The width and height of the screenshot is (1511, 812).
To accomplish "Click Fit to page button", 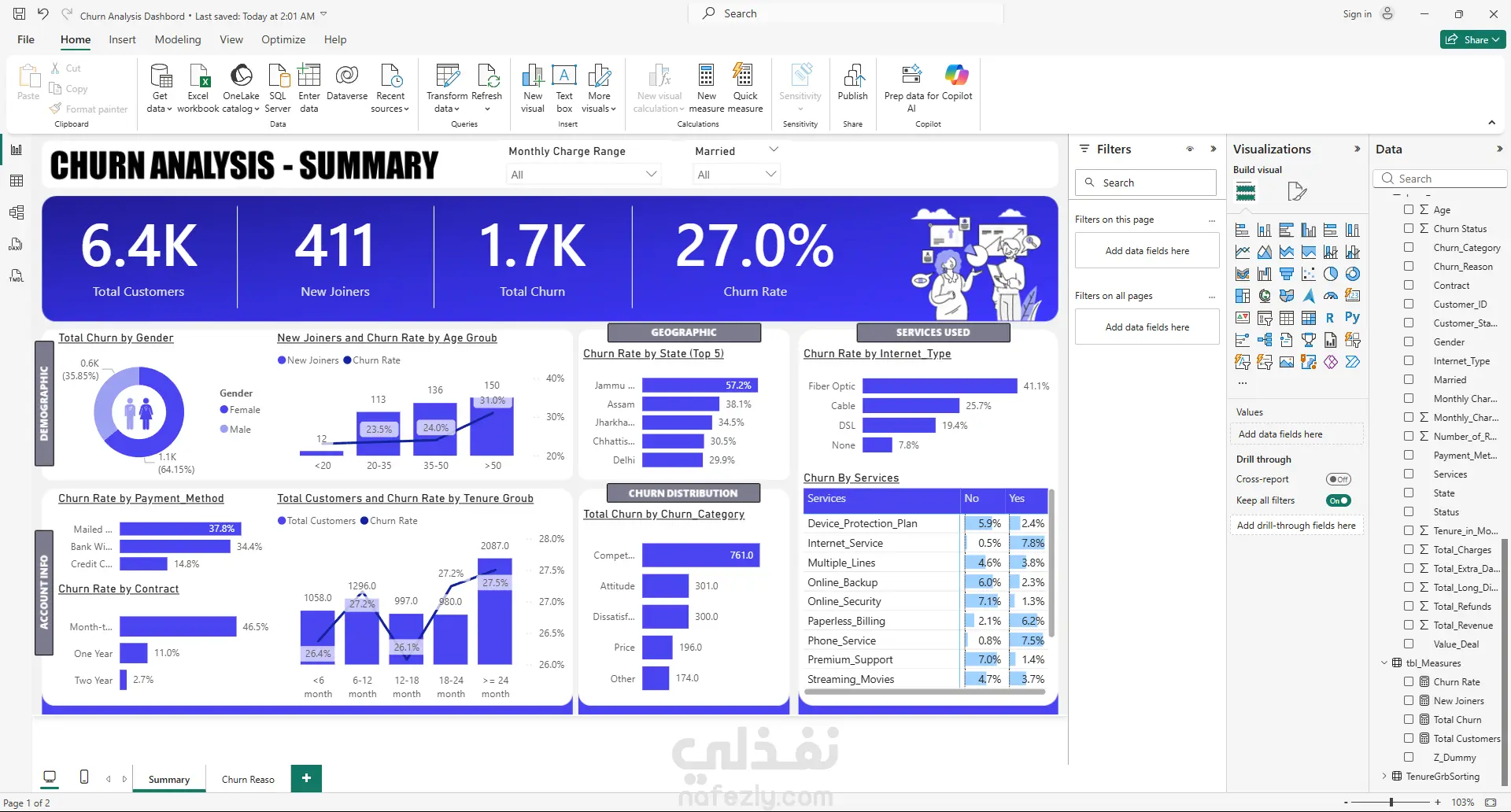I will pos(1491,803).
